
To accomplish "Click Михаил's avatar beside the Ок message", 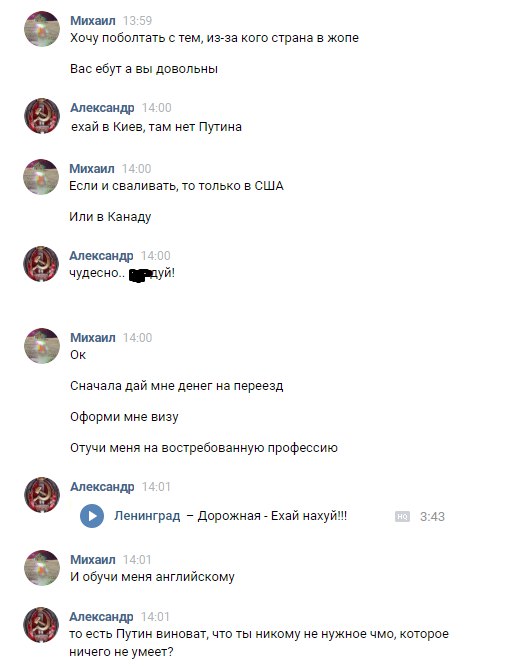I will coord(41,346).
